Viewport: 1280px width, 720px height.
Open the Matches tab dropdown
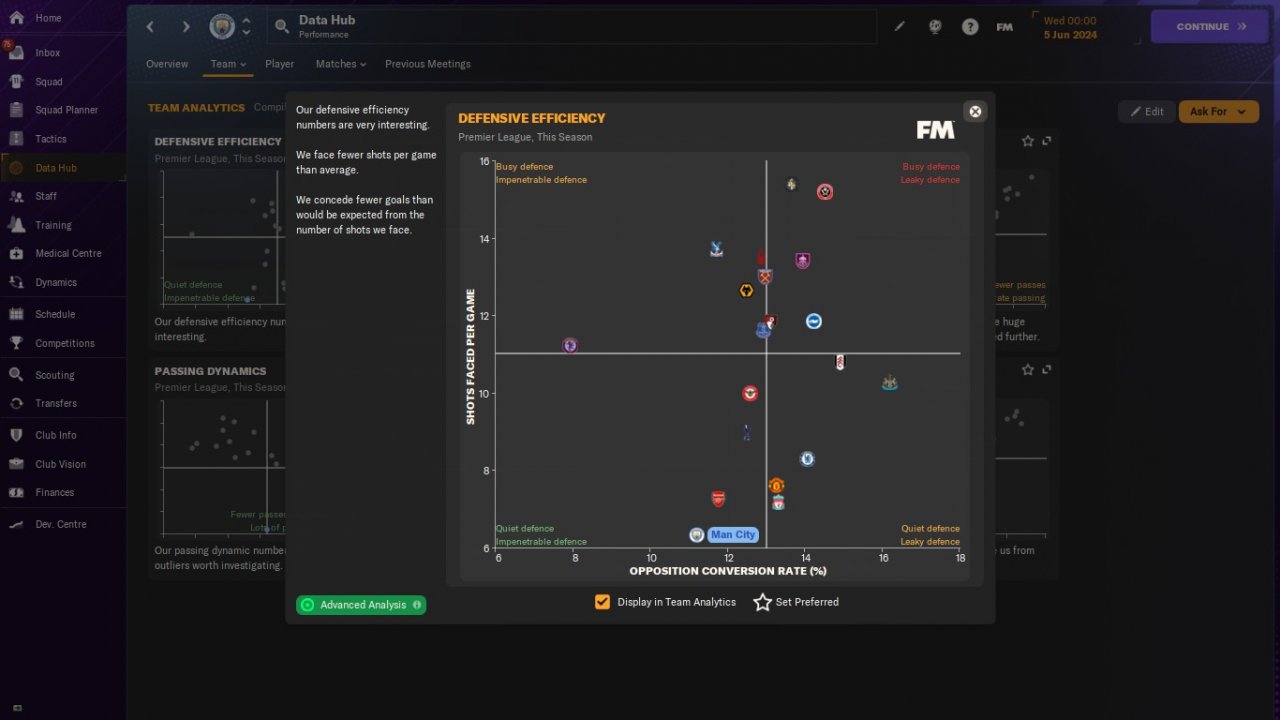pos(341,64)
